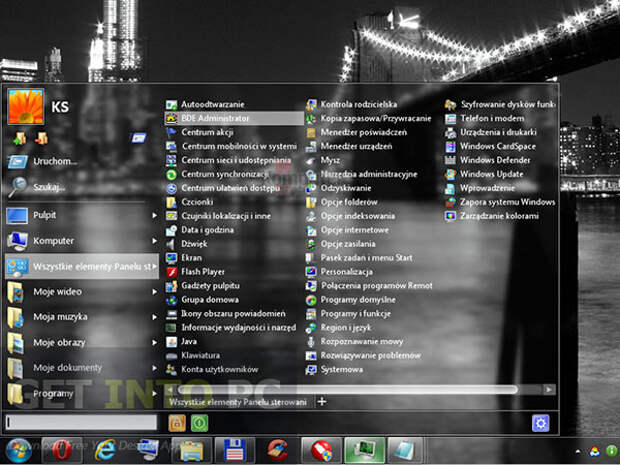Open Programy i funkcje item
620x465 pixels.
[x=348, y=314]
